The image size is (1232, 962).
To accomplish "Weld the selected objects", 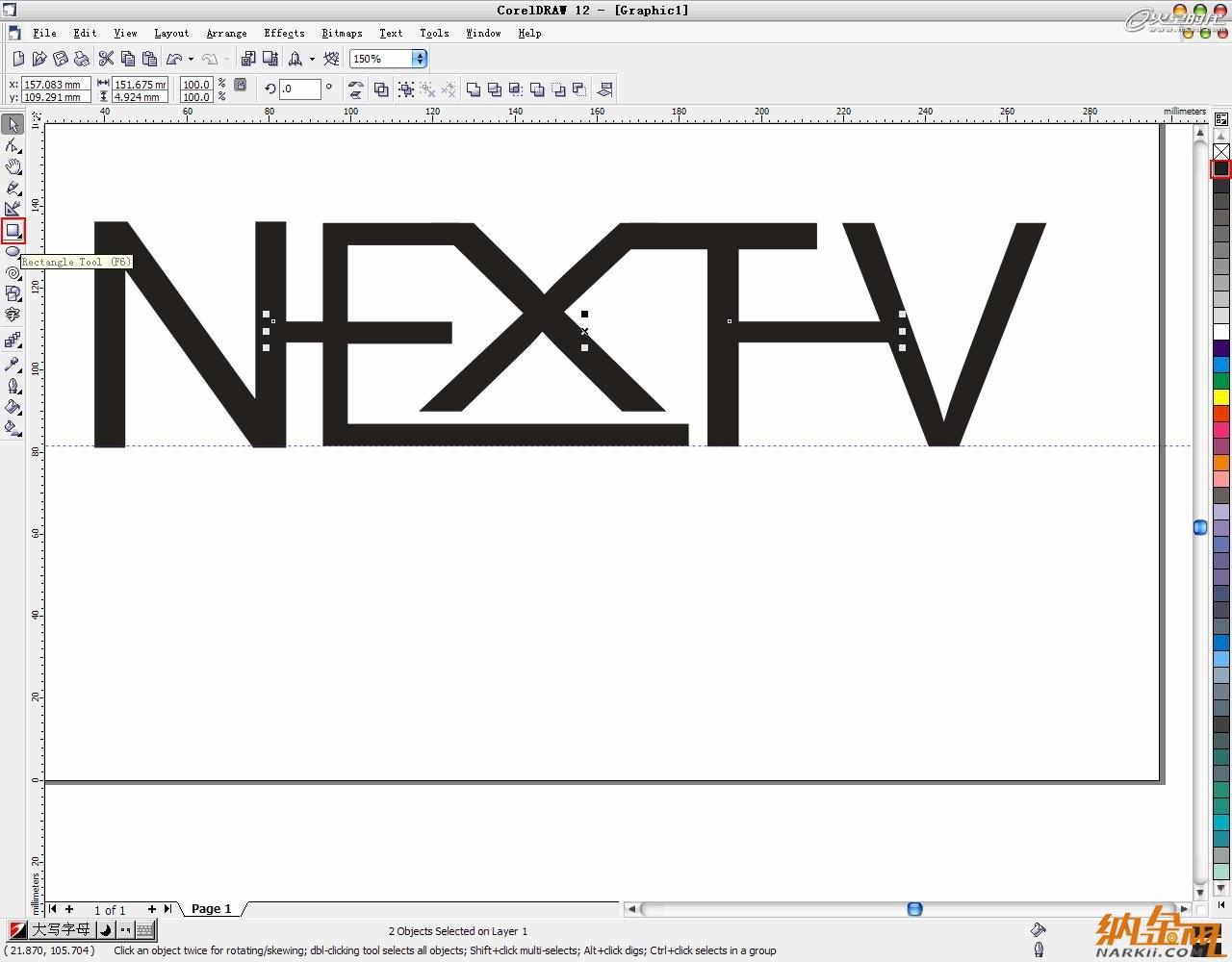I will pos(474,89).
